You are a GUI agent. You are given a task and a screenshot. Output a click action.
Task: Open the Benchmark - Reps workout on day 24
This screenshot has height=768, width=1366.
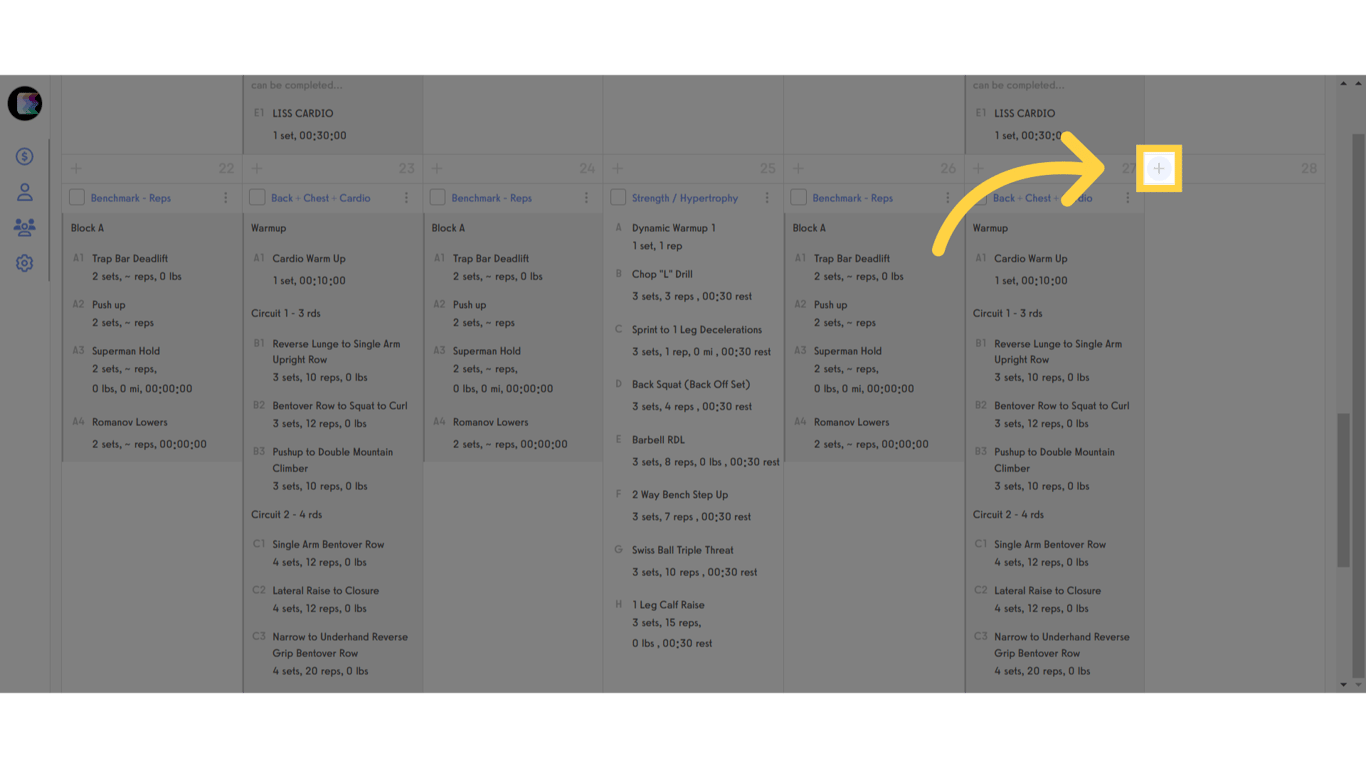point(492,198)
